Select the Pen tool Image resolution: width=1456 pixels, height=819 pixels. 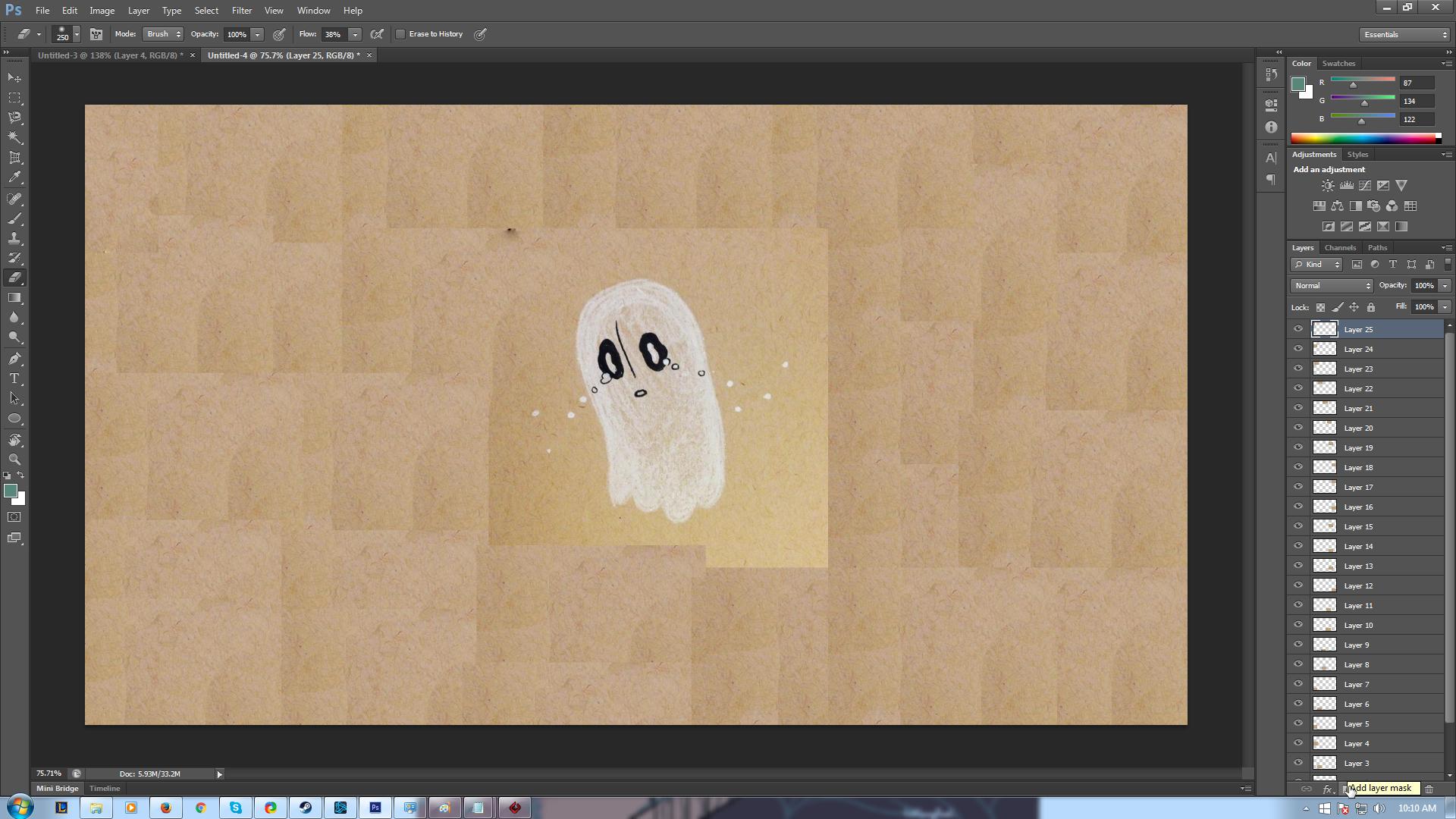click(x=14, y=359)
